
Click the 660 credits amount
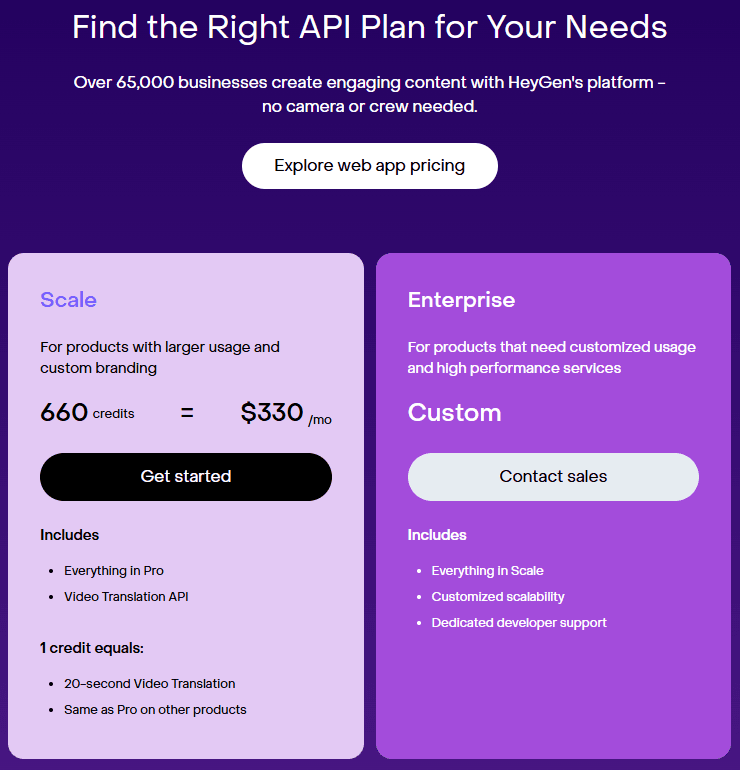(x=87, y=412)
